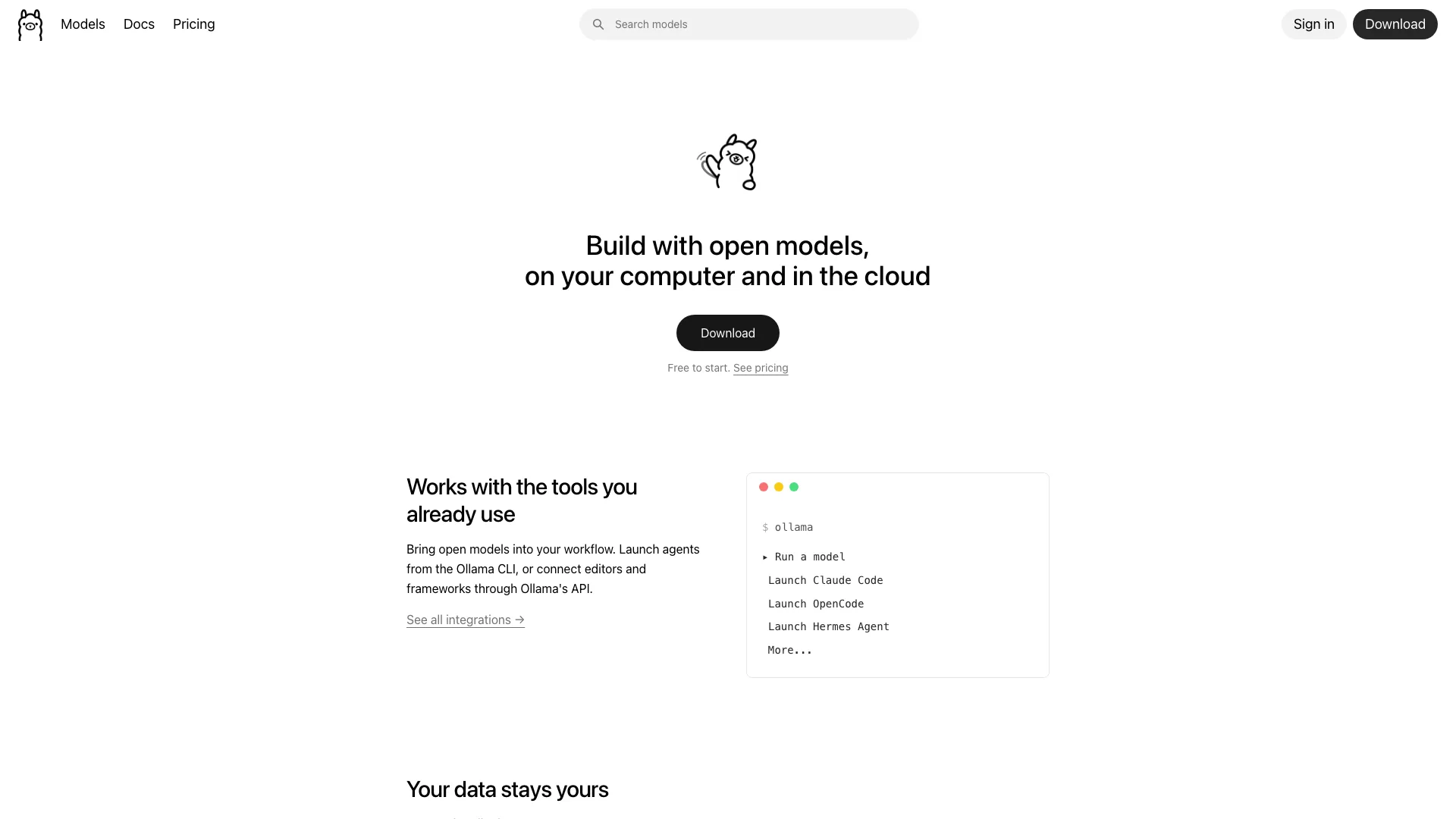1456x819 pixels.
Task: Click the Sign in button
Action: tap(1313, 24)
